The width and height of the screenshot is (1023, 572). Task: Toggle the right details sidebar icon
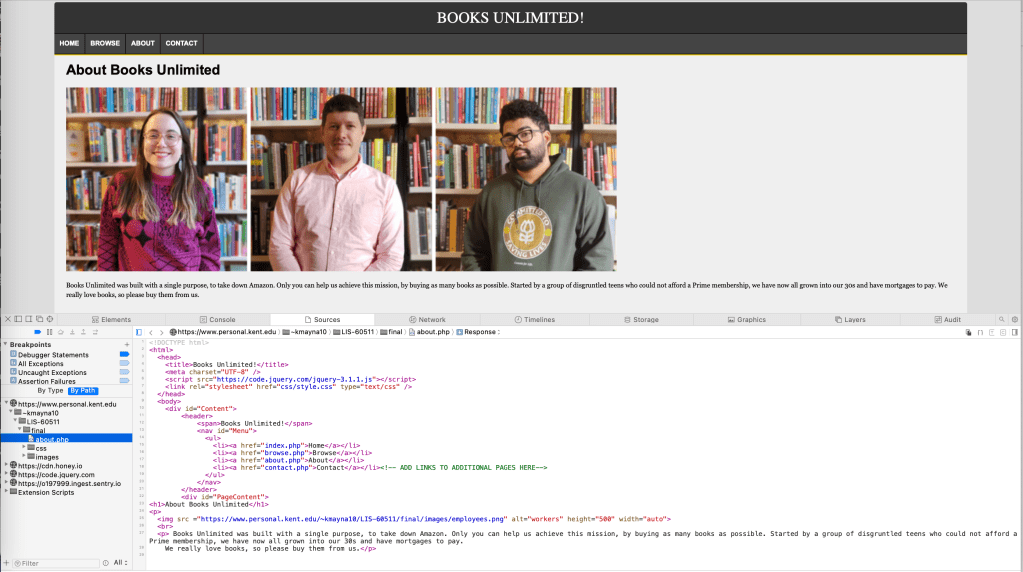tap(1016, 331)
